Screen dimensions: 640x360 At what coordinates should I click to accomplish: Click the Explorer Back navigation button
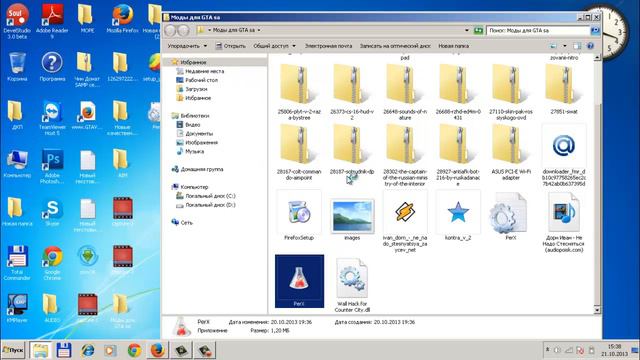[170, 30]
